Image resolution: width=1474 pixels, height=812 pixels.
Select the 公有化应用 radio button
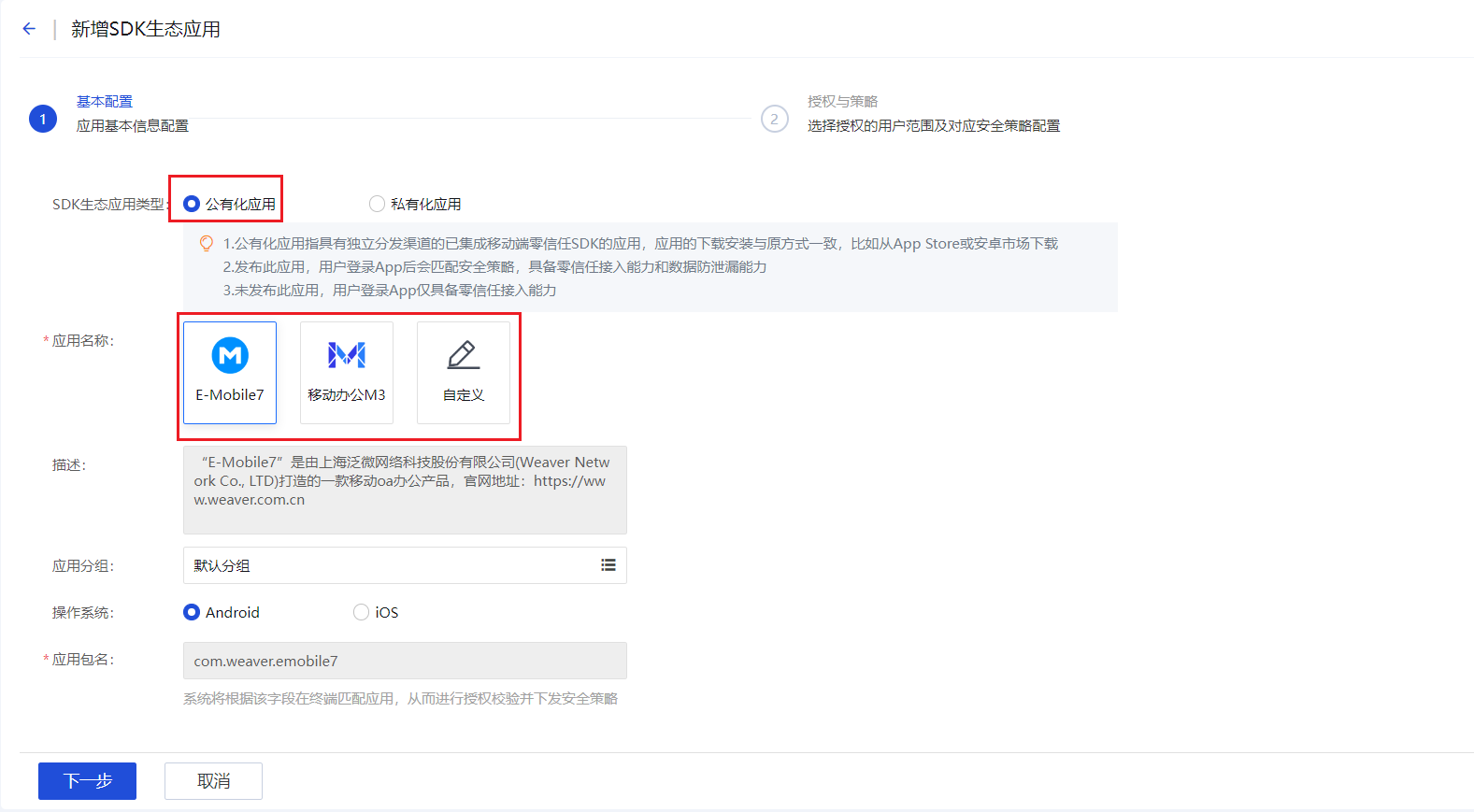tap(192, 204)
